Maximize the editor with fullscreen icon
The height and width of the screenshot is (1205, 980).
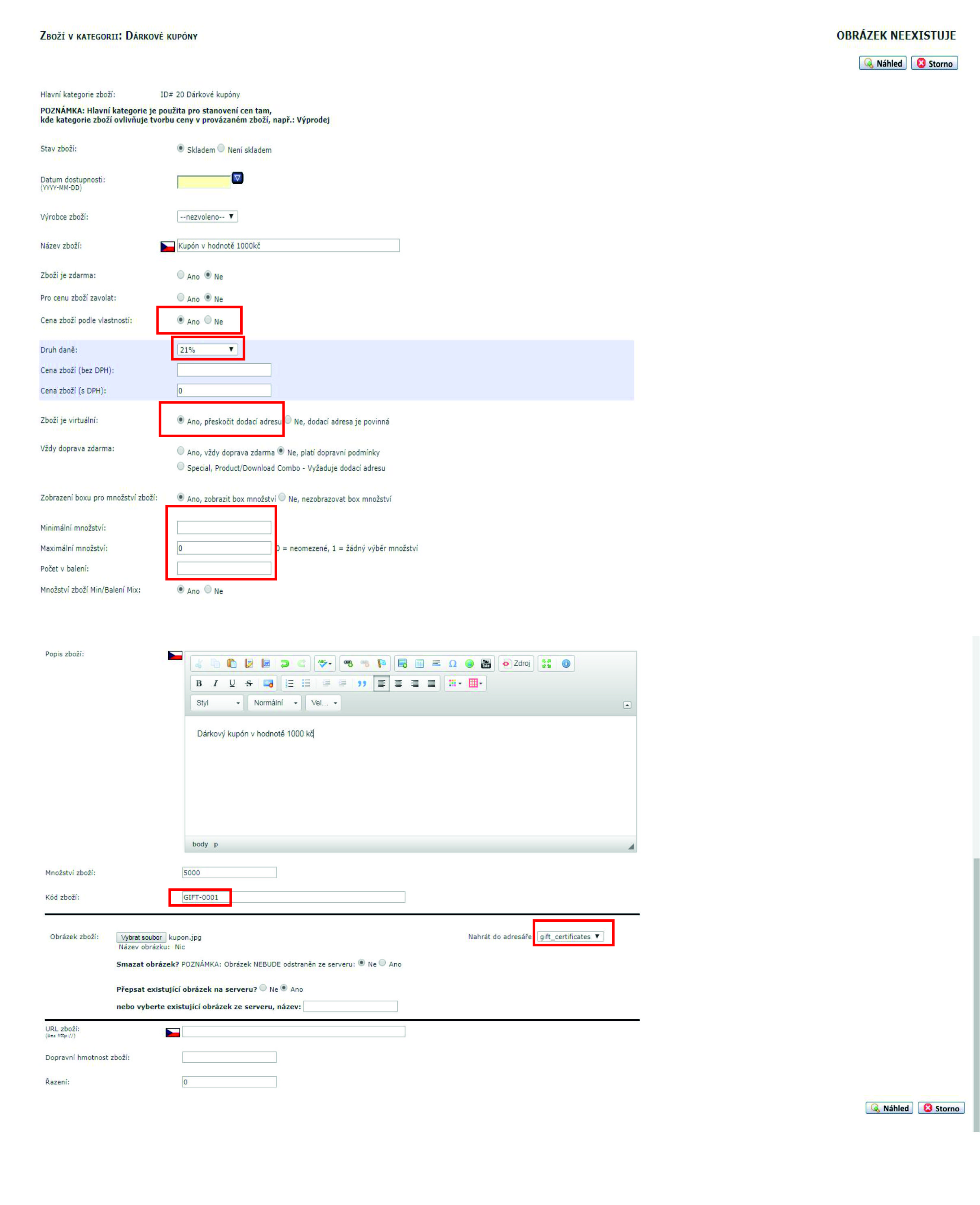pyautogui.click(x=546, y=664)
